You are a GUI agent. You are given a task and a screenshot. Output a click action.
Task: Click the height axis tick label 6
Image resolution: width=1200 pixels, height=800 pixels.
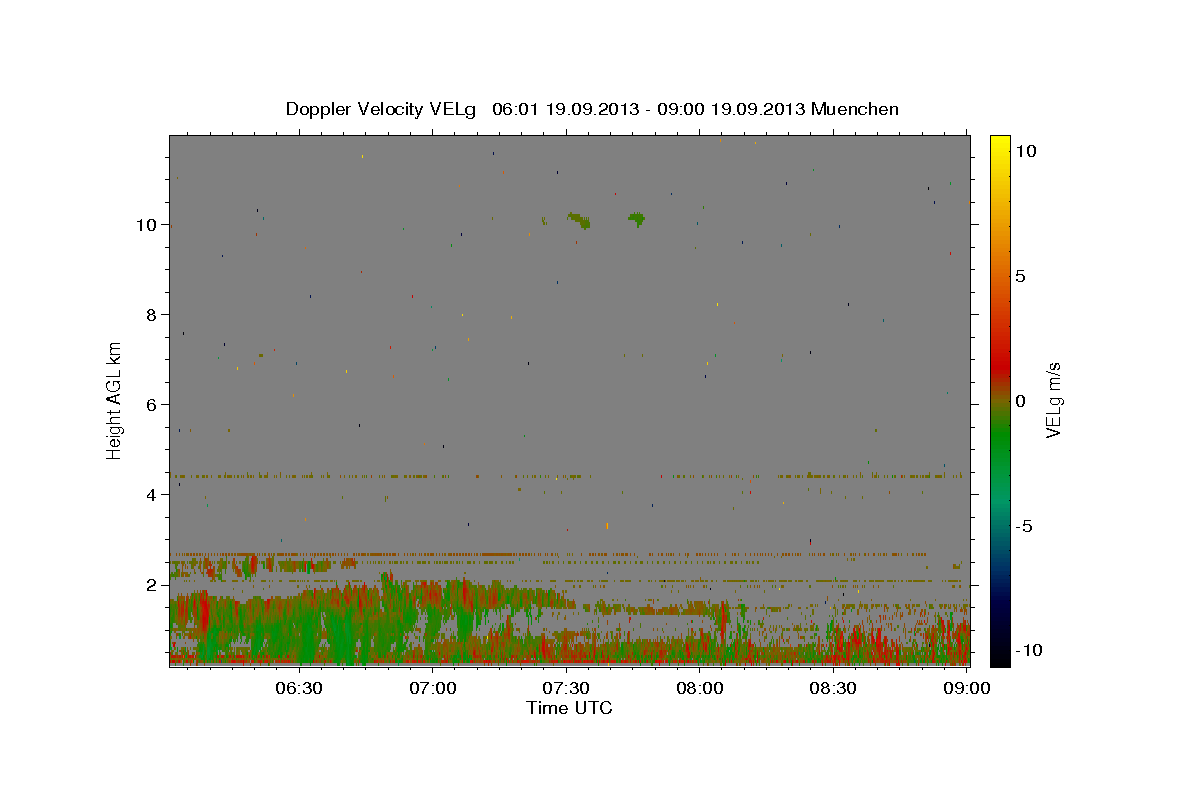152,404
